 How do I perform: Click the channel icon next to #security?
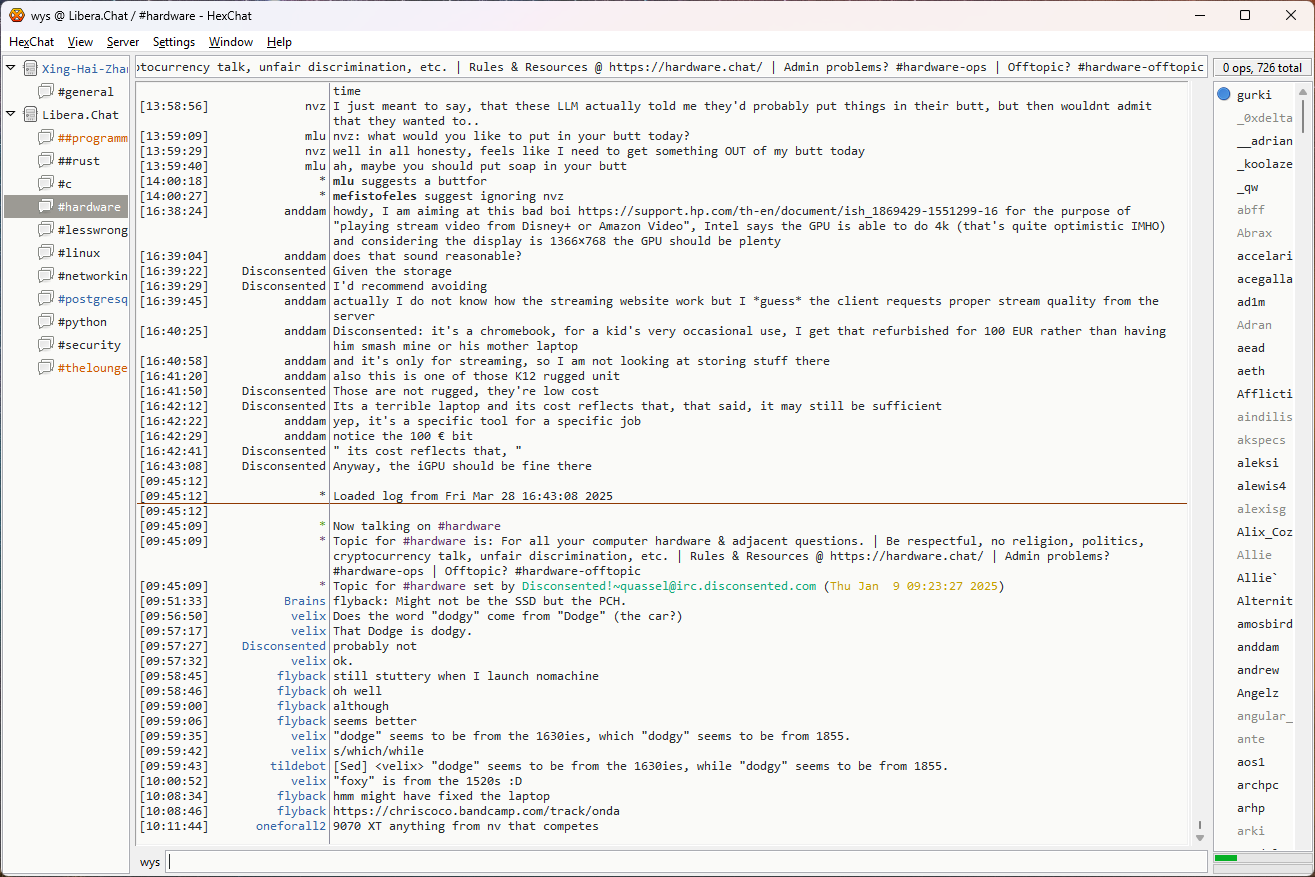pyautogui.click(x=46, y=345)
